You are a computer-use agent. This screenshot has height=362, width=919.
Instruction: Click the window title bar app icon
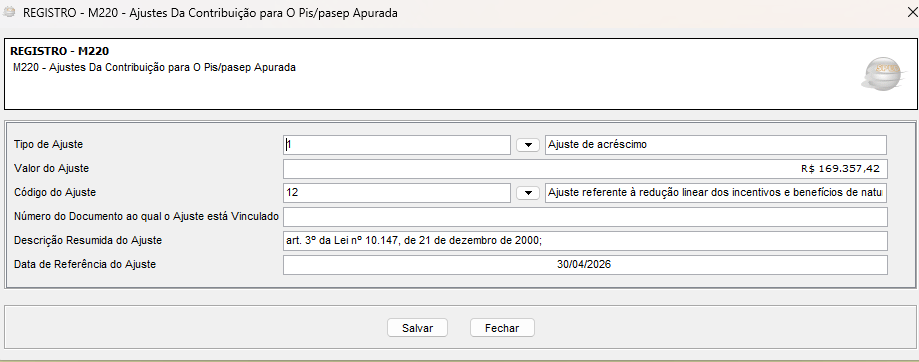pos(9,12)
